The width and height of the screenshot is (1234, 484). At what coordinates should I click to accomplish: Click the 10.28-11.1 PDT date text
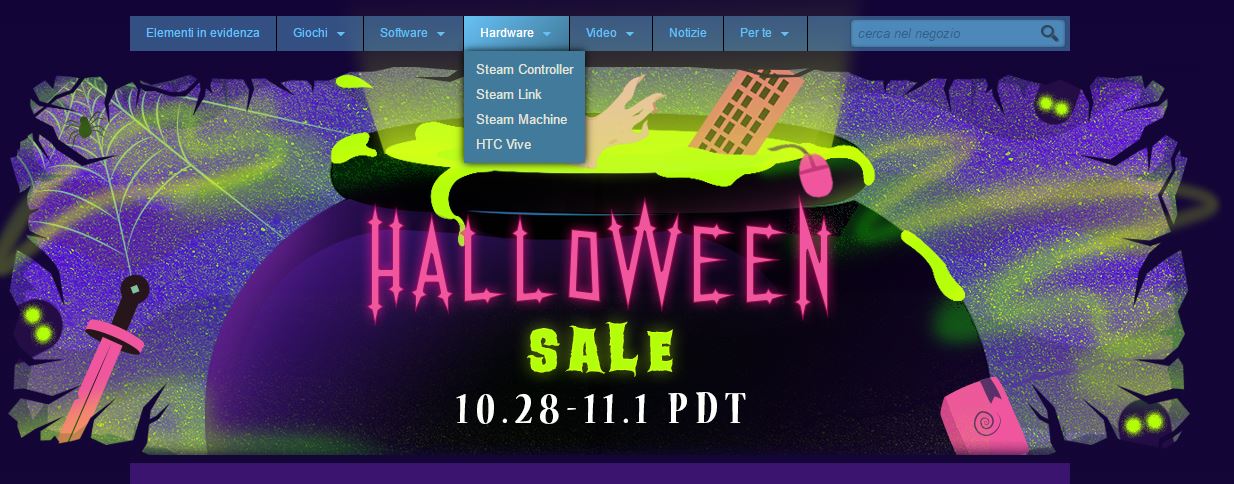[x=602, y=407]
